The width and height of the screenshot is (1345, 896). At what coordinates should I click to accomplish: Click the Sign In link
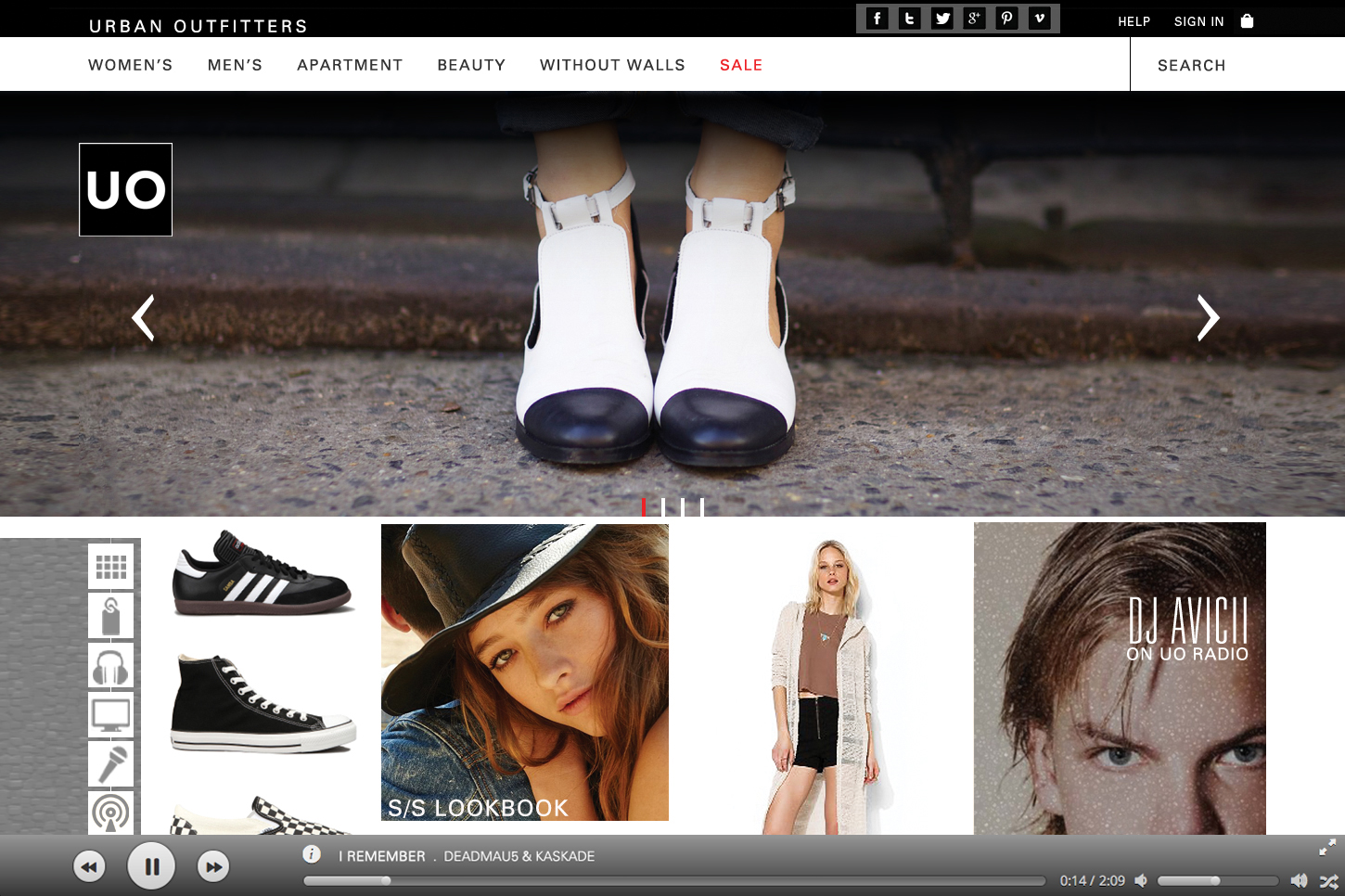pyautogui.click(x=1198, y=21)
